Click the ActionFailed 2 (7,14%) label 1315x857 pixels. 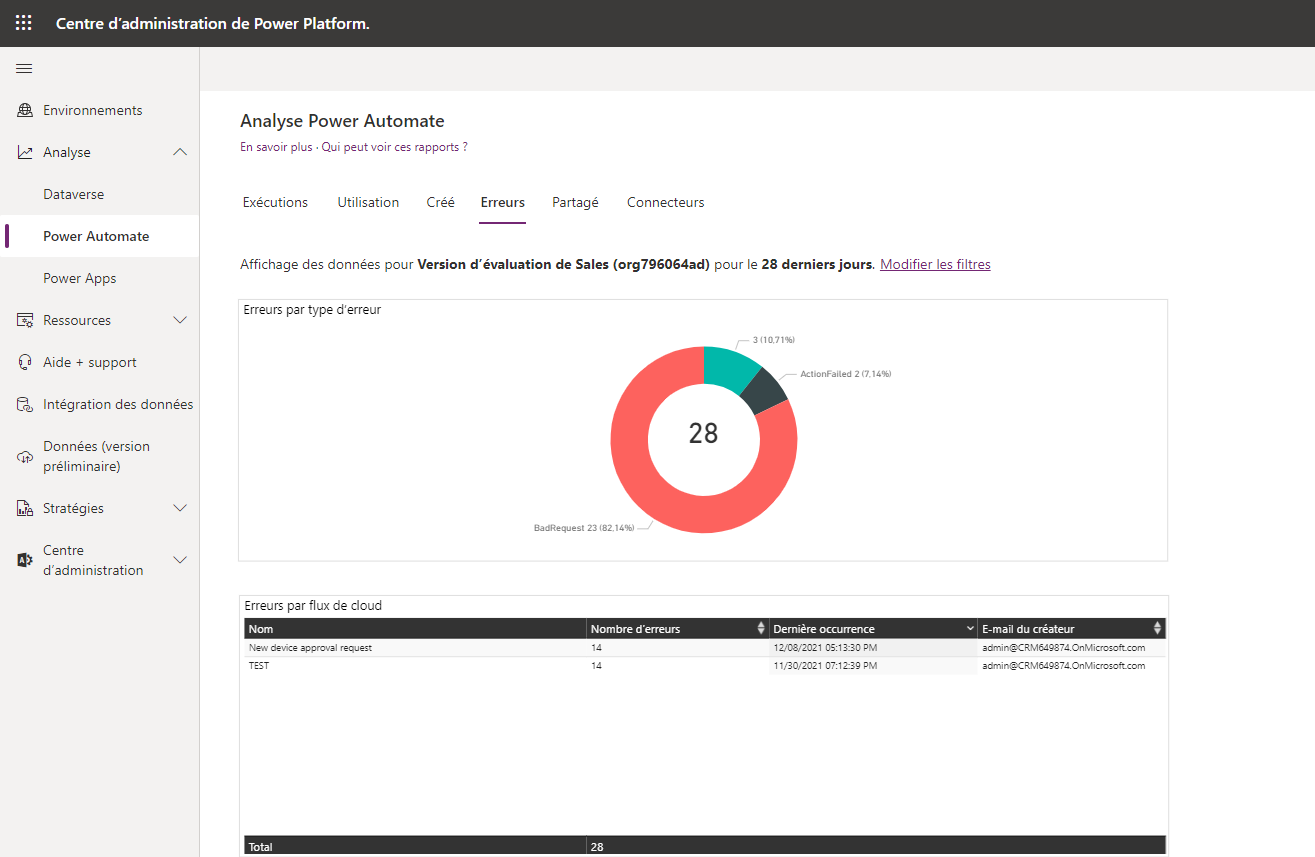point(845,374)
